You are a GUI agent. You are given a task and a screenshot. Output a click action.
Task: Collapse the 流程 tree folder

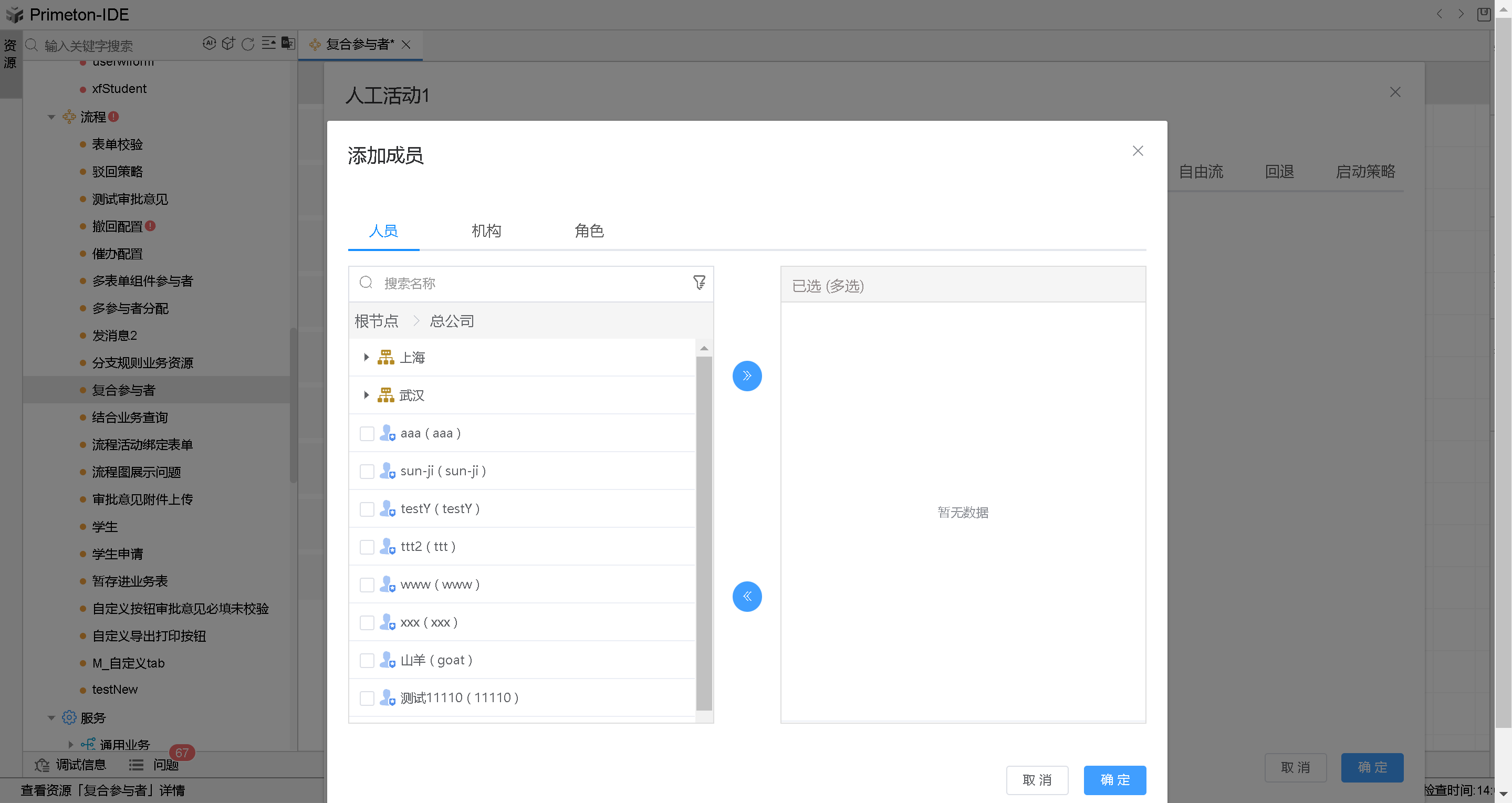click(51, 117)
